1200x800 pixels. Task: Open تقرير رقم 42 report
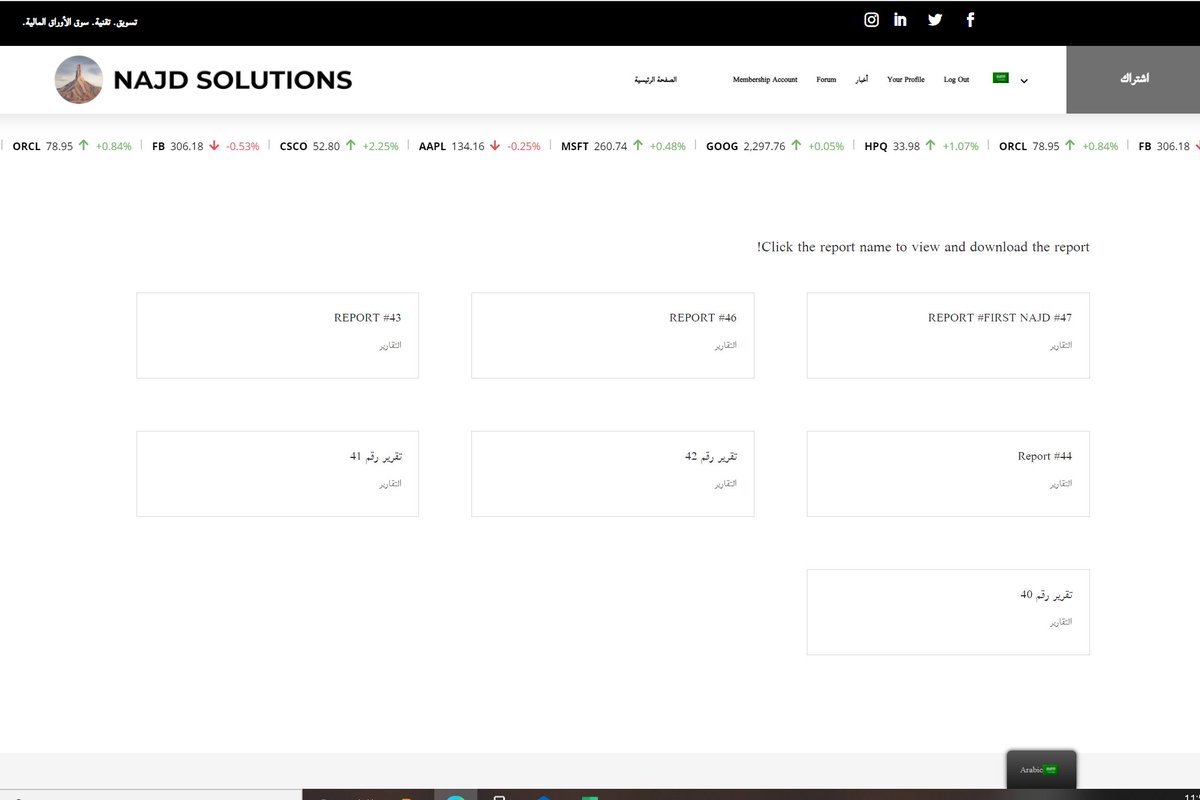[711, 456]
